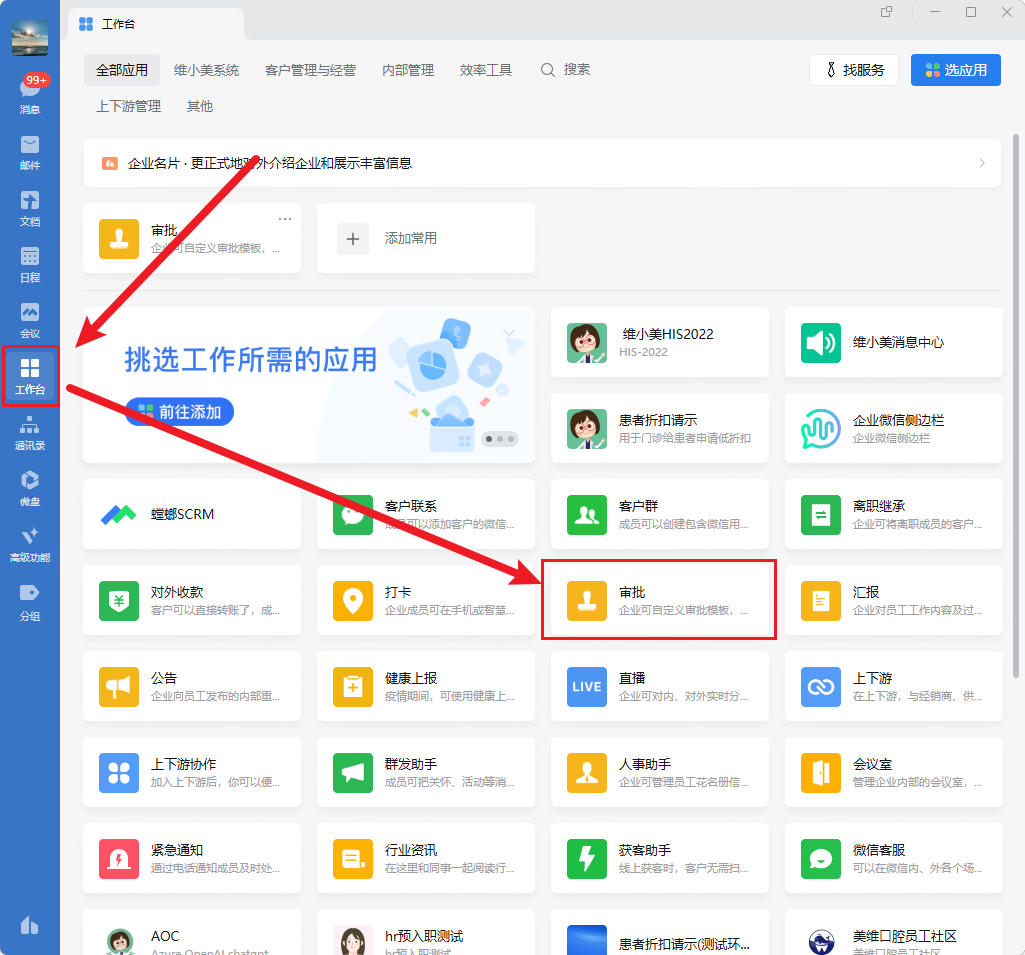The height and width of the screenshot is (955, 1025).
Task: Open the 通讯录 contacts sidebar icon
Action: coord(30,431)
